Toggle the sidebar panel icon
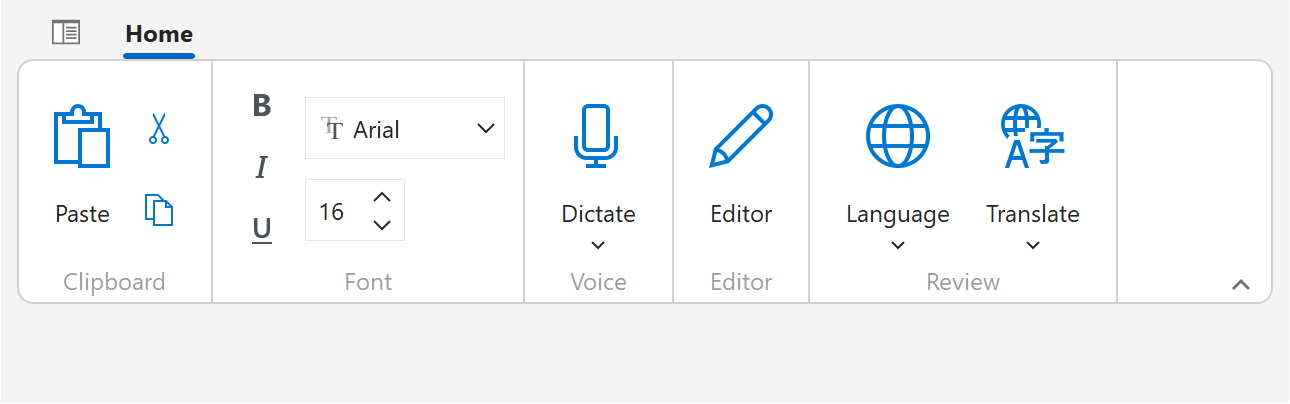Image resolution: width=1290 pixels, height=404 pixels. point(66,33)
